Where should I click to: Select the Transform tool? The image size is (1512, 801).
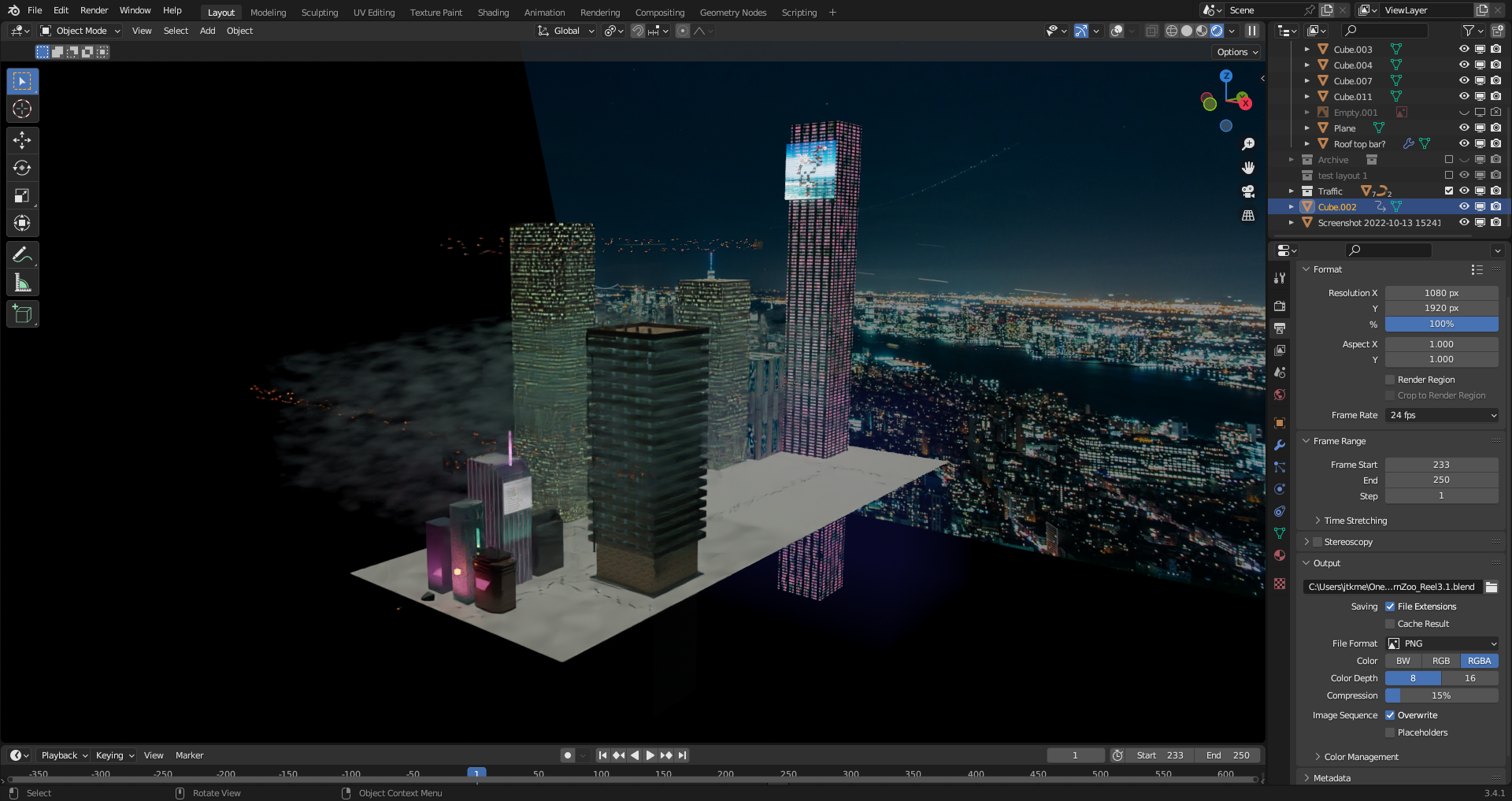(x=22, y=223)
